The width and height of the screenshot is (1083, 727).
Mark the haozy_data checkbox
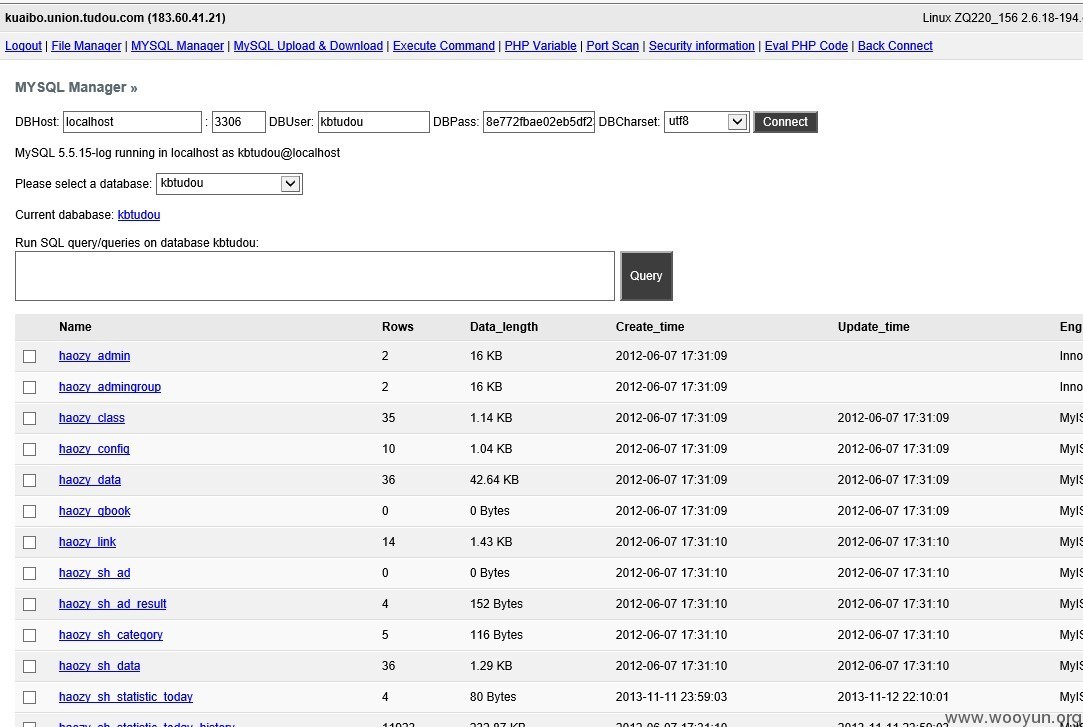click(29, 481)
